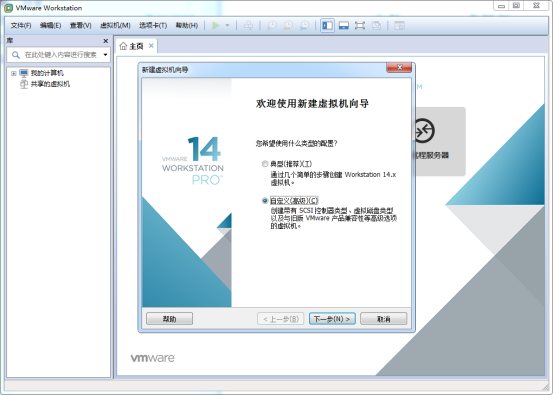
Task: Click the search magnifier icon in library
Action: click(16, 55)
